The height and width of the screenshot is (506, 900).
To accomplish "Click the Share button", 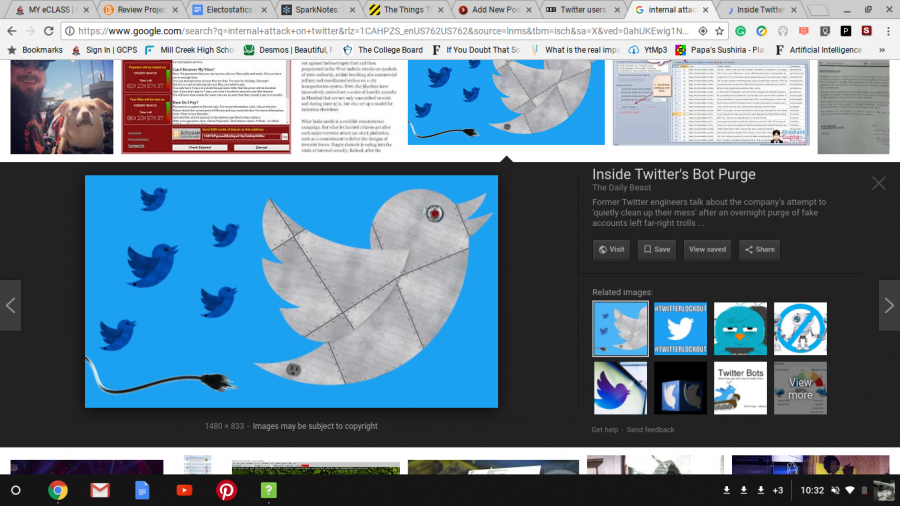I will coord(759,250).
